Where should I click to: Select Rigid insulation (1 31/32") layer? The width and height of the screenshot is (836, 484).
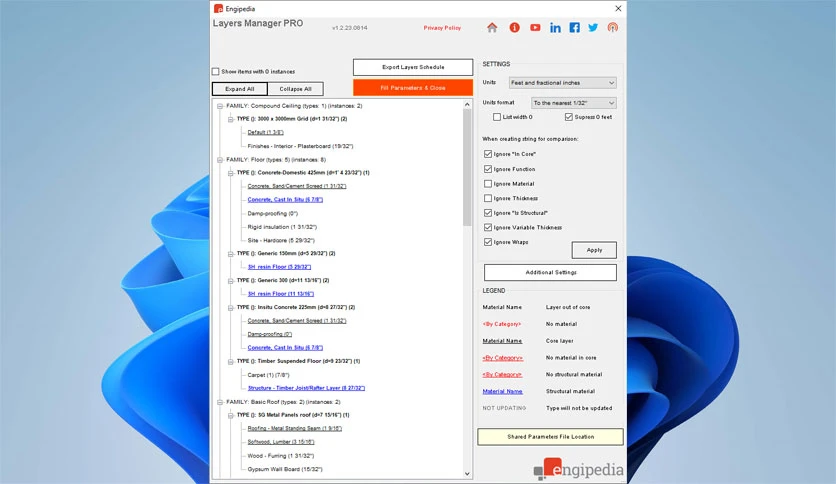[282, 227]
